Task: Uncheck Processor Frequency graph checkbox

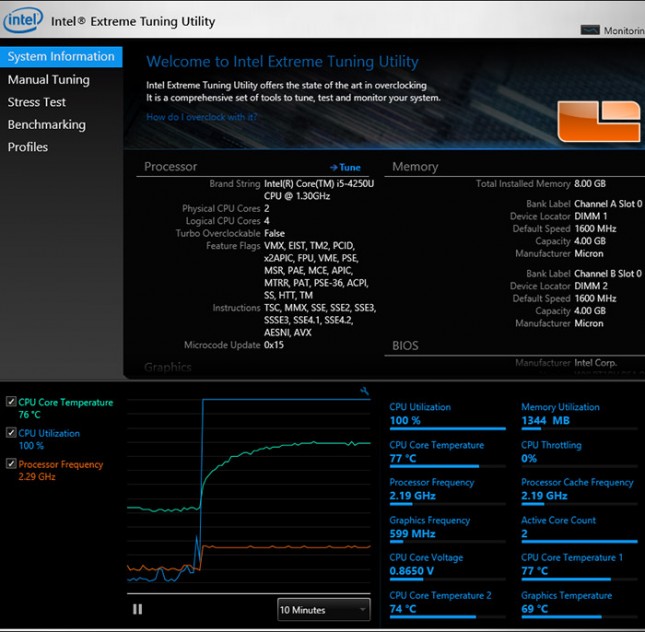Action: (x=11, y=464)
